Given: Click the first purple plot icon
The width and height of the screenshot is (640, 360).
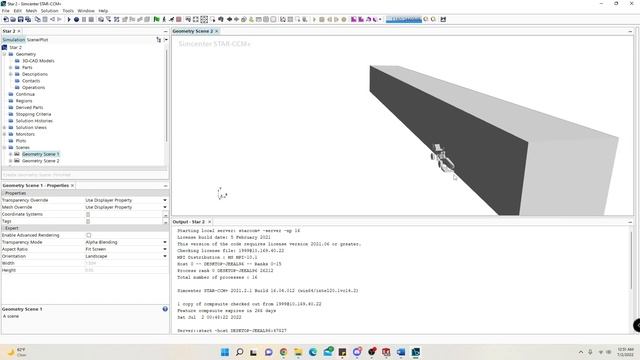Looking at the screenshot, I should pos(354,19).
